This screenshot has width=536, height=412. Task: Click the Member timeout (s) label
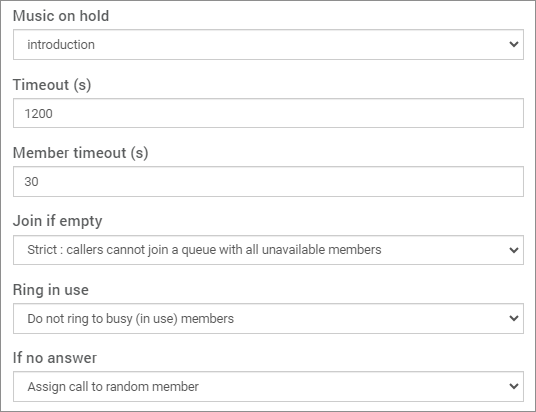pos(81,153)
